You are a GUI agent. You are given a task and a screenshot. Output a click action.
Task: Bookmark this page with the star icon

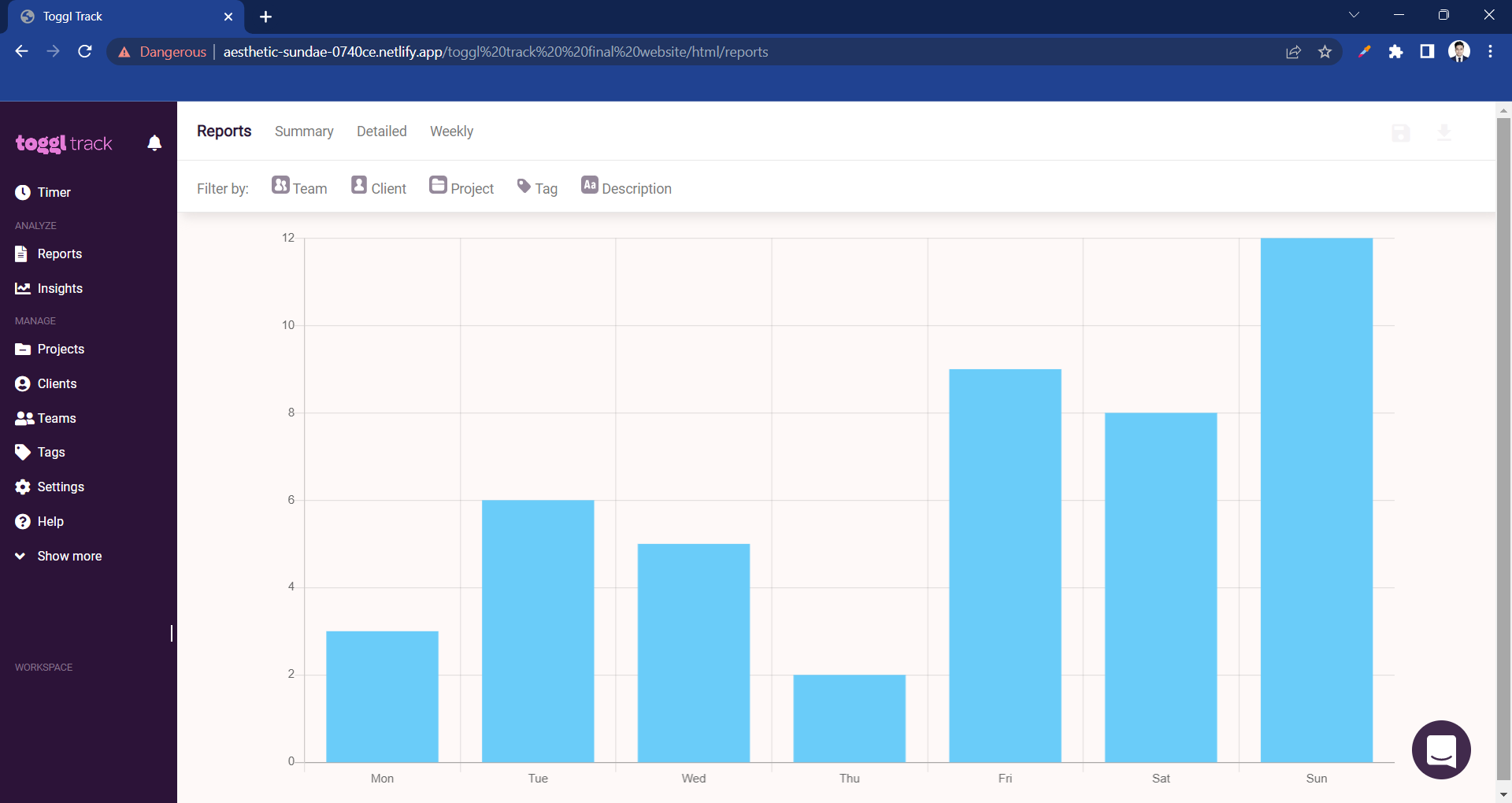[1325, 52]
